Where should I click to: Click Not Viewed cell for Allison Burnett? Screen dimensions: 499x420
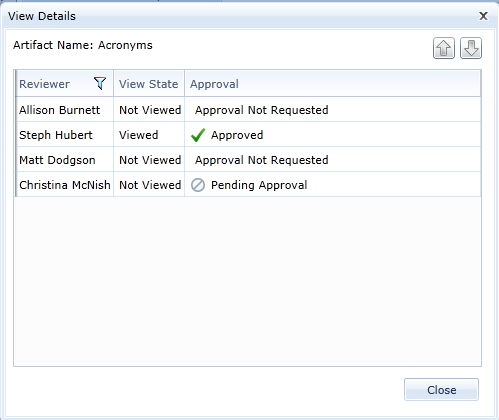[x=150, y=110]
